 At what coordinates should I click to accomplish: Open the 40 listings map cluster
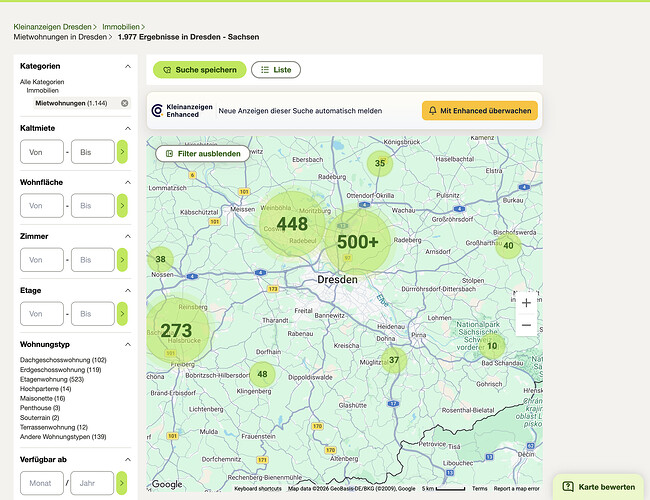508,245
